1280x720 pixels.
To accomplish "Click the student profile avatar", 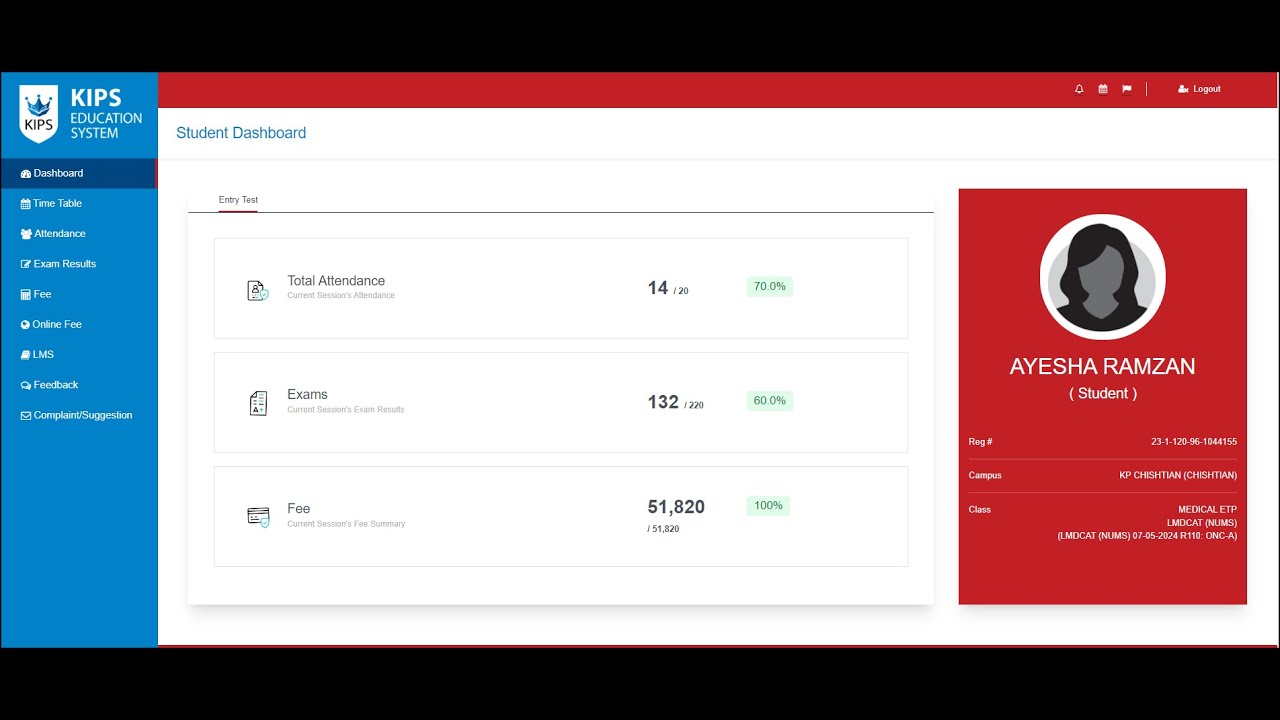I will click(1102, 277).
